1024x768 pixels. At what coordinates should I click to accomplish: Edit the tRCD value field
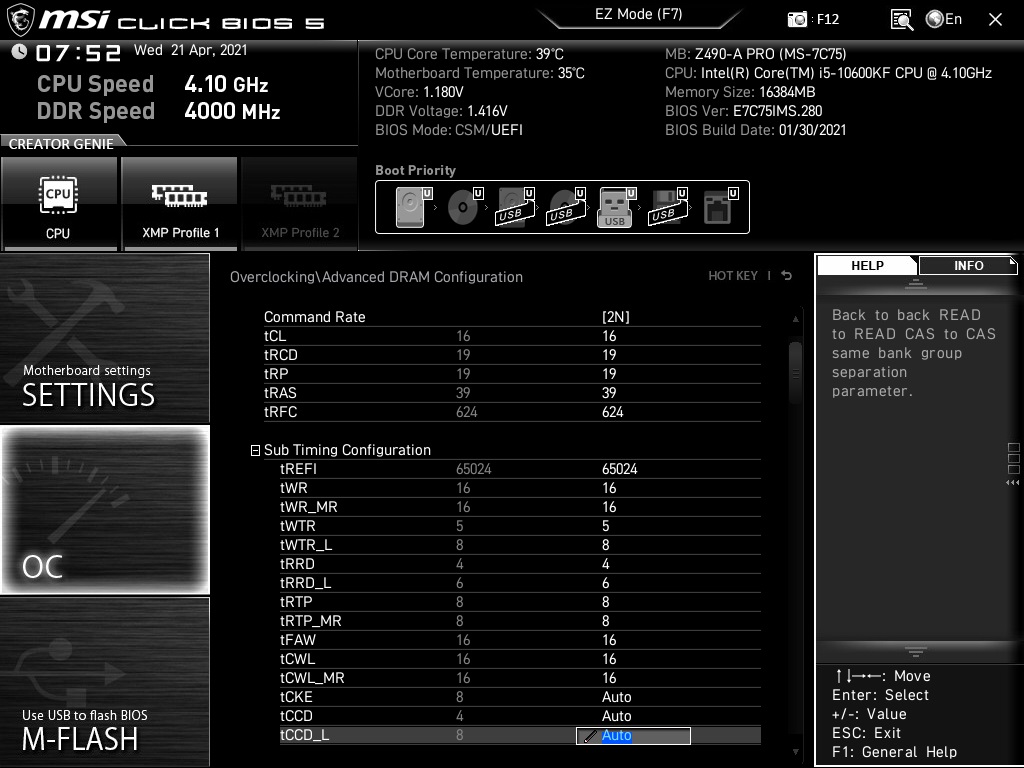[609, 355]
